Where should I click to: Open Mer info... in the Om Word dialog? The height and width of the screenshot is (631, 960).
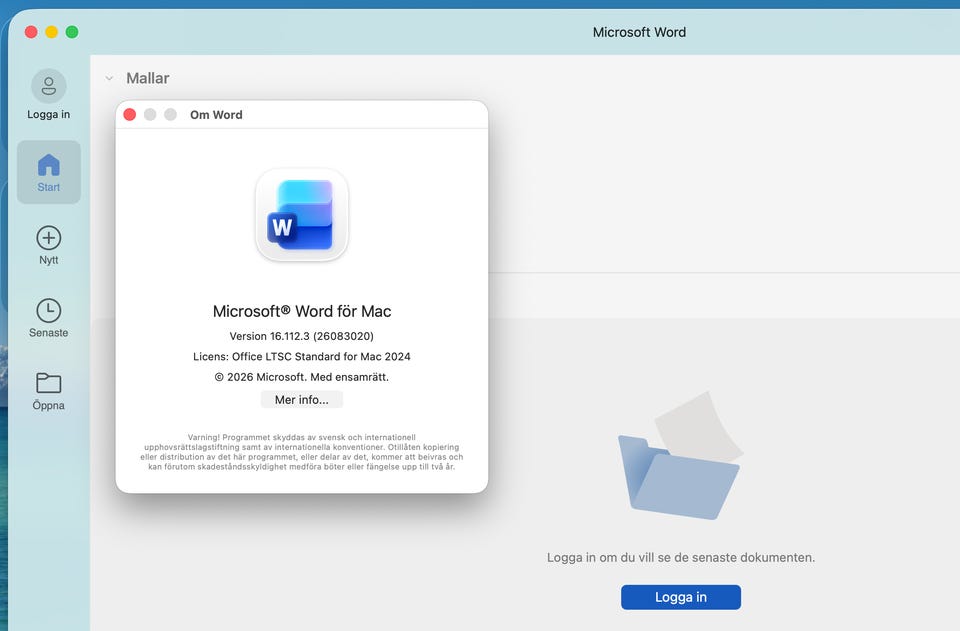click(x=301, y=400)
